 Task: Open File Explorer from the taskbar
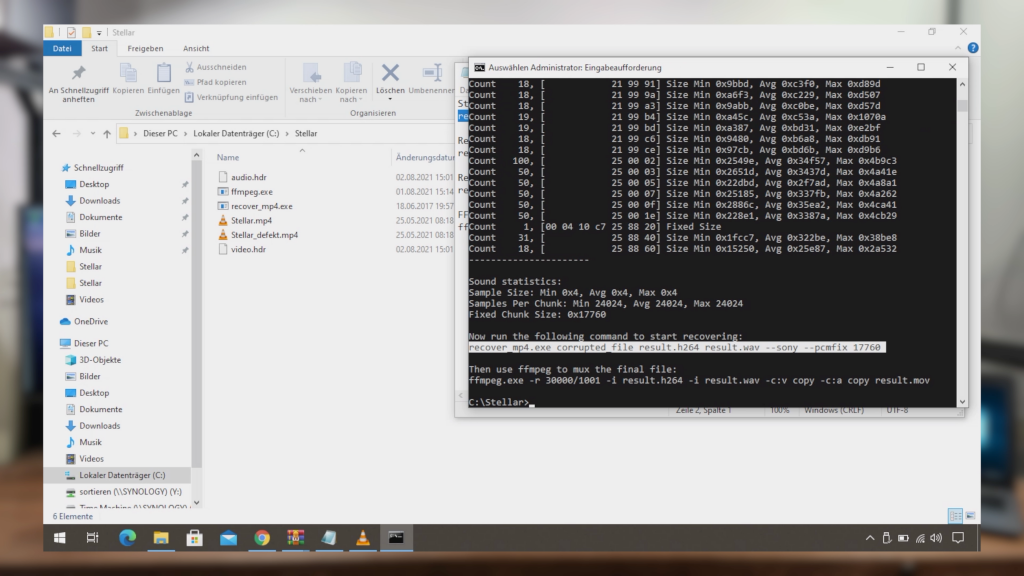coord(161,537)
